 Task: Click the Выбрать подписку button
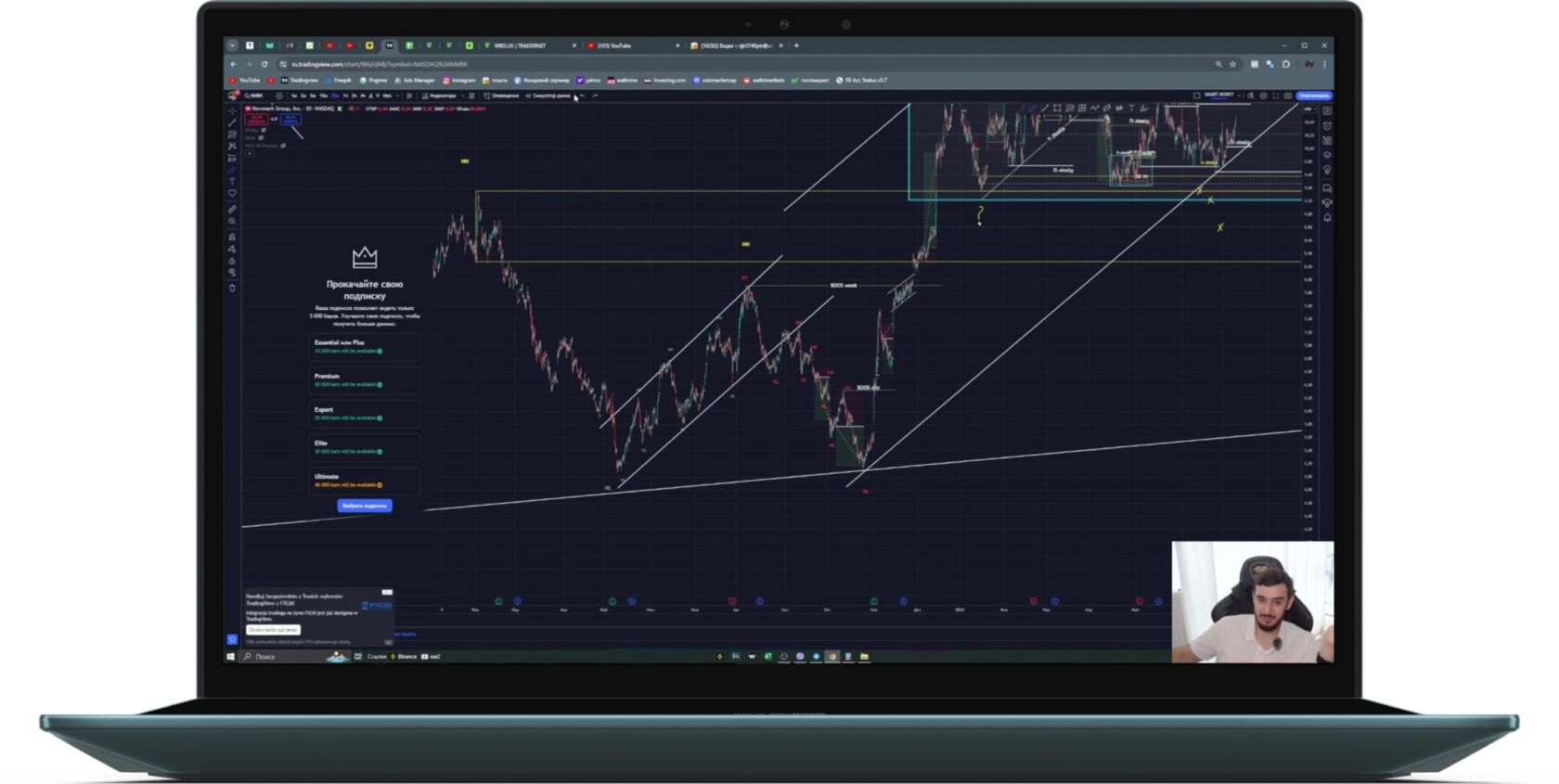pos(365,506)
